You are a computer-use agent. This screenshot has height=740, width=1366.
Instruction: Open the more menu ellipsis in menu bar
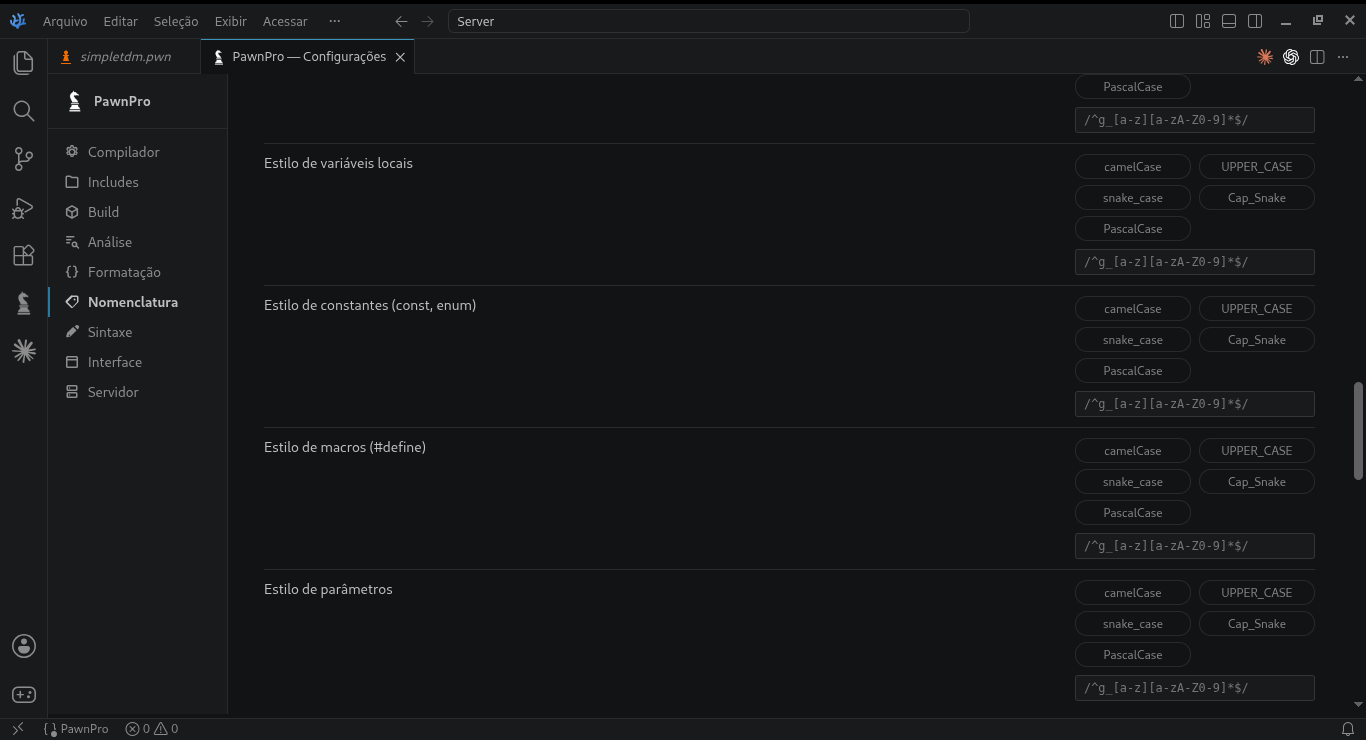pyautogui.click(x=334, y=21)
